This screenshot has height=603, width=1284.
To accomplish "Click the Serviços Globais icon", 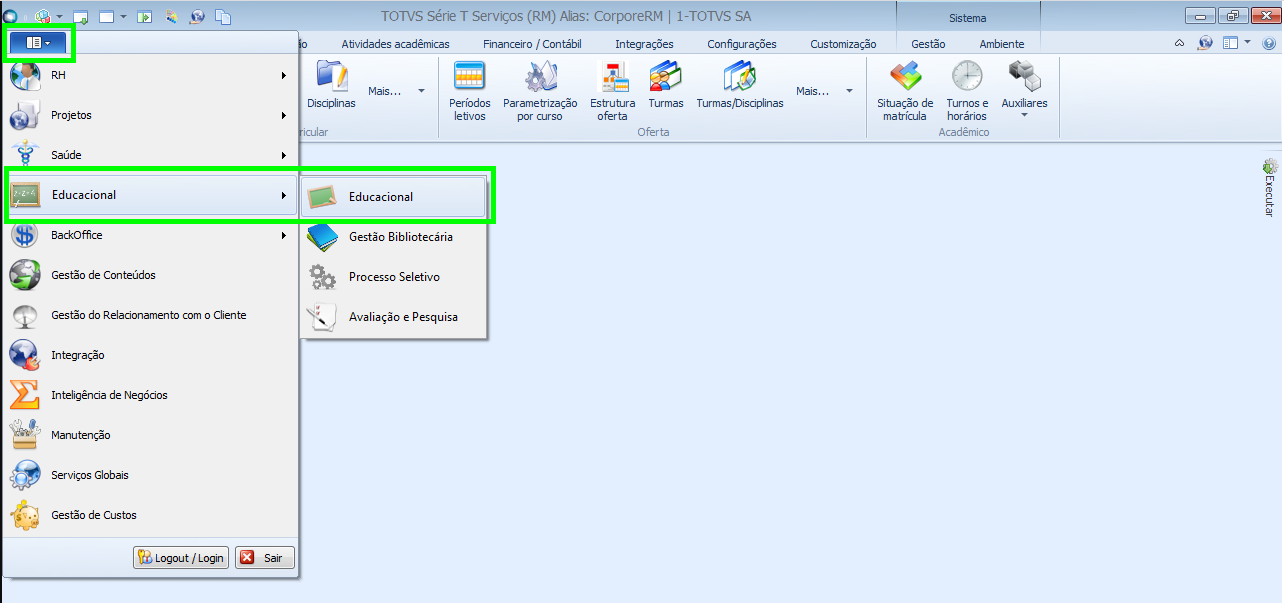I will (x=25, y=476).
